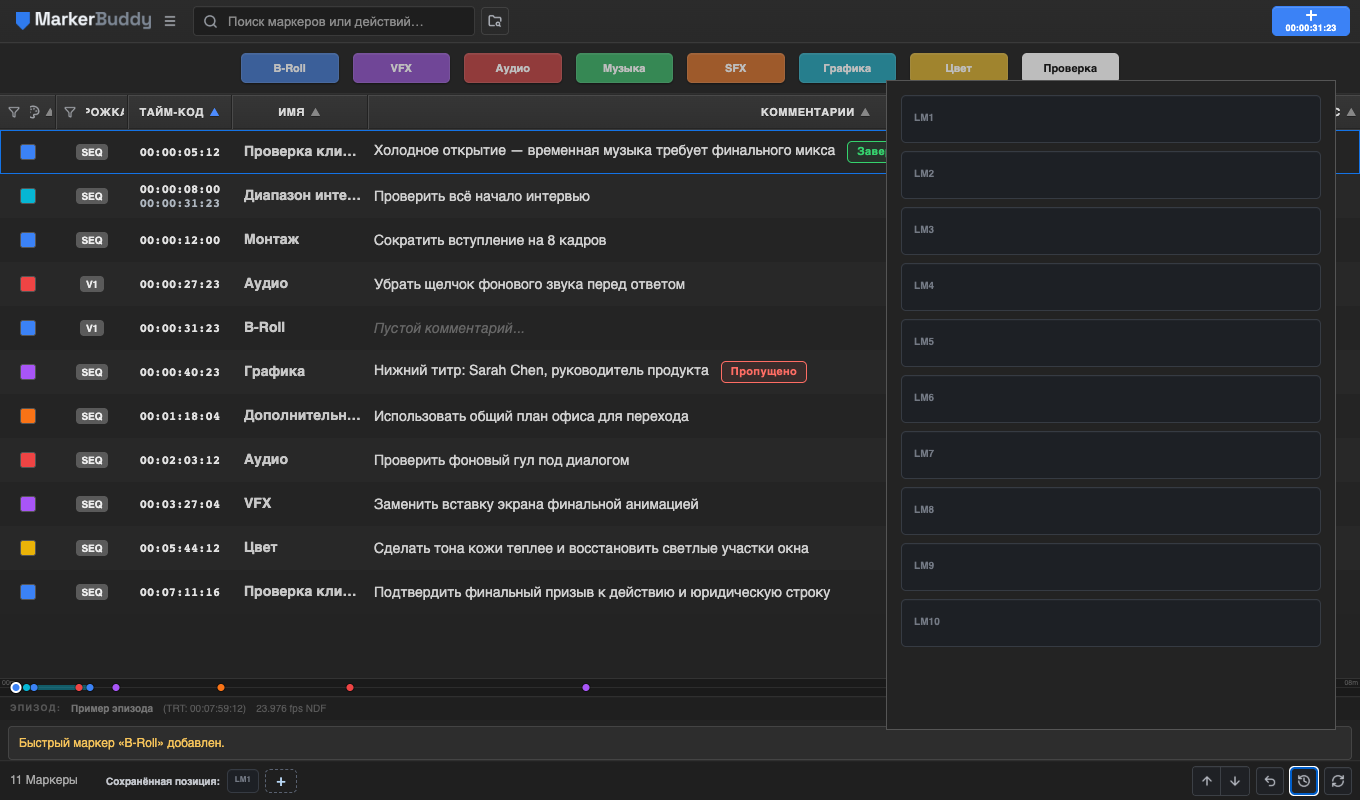Sort markers by ТАЙМ-КОД column
The width and height of the screenshot is (1360, 800).
click(x=180, y=112)
